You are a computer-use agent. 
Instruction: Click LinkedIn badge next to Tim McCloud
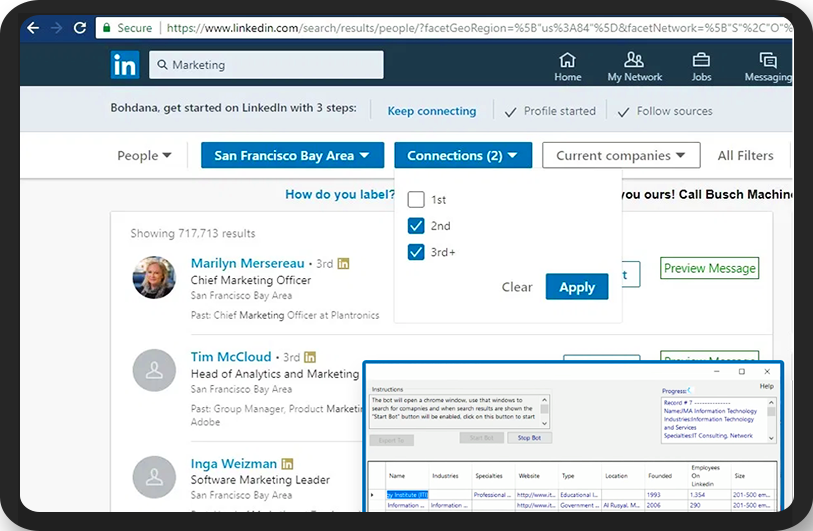click(x=310, y=357)
